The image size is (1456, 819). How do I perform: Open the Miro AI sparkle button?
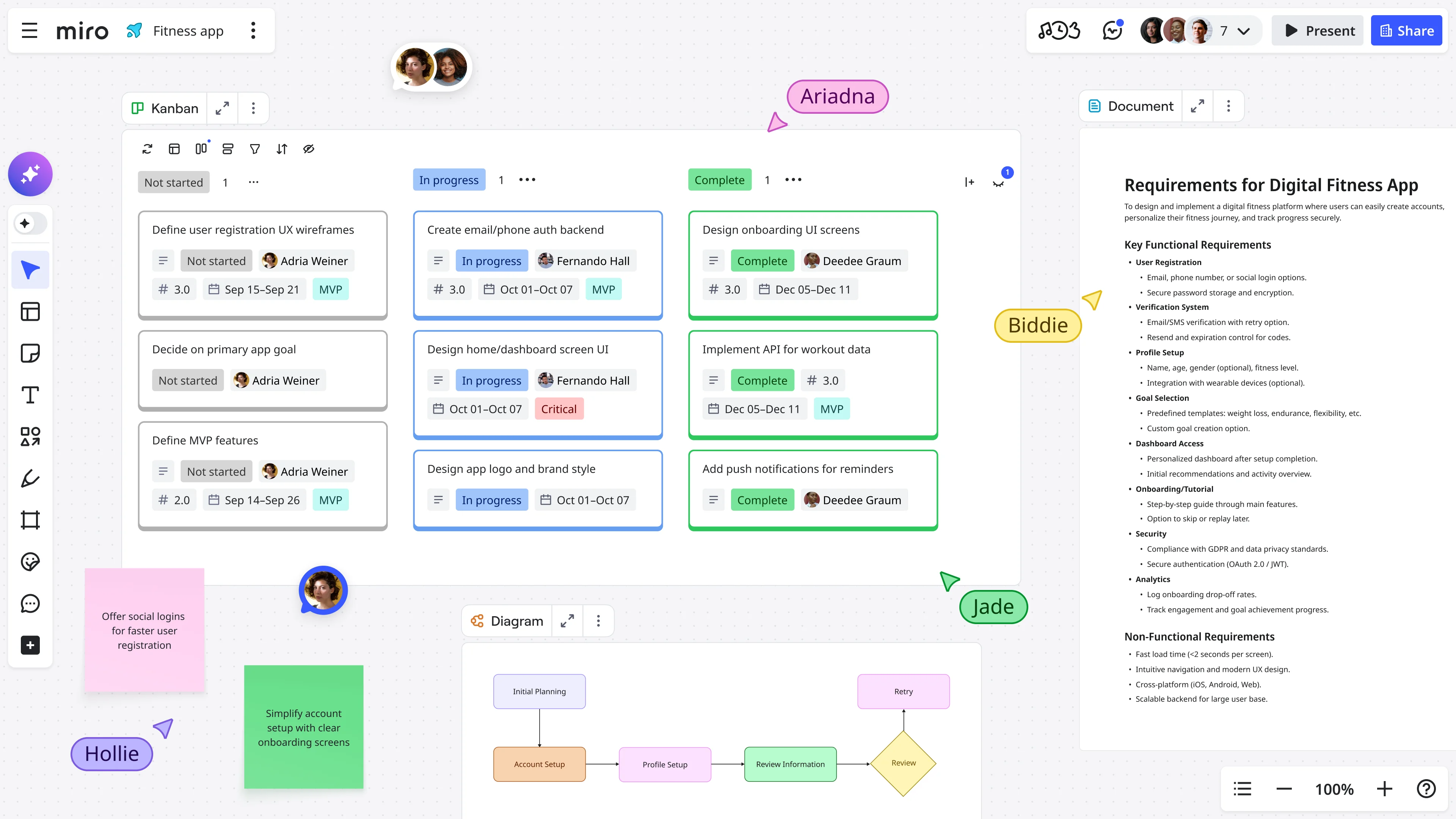click(30, 174)
